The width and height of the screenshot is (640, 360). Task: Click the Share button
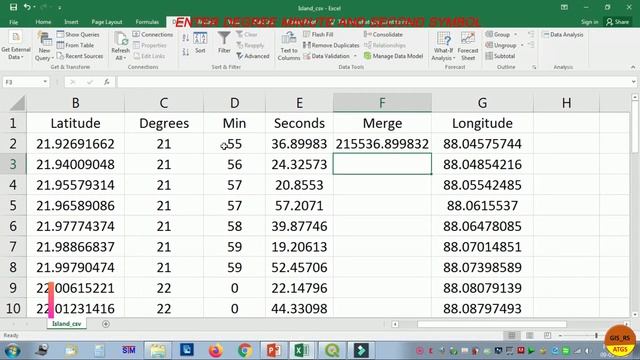click(618, 22)
